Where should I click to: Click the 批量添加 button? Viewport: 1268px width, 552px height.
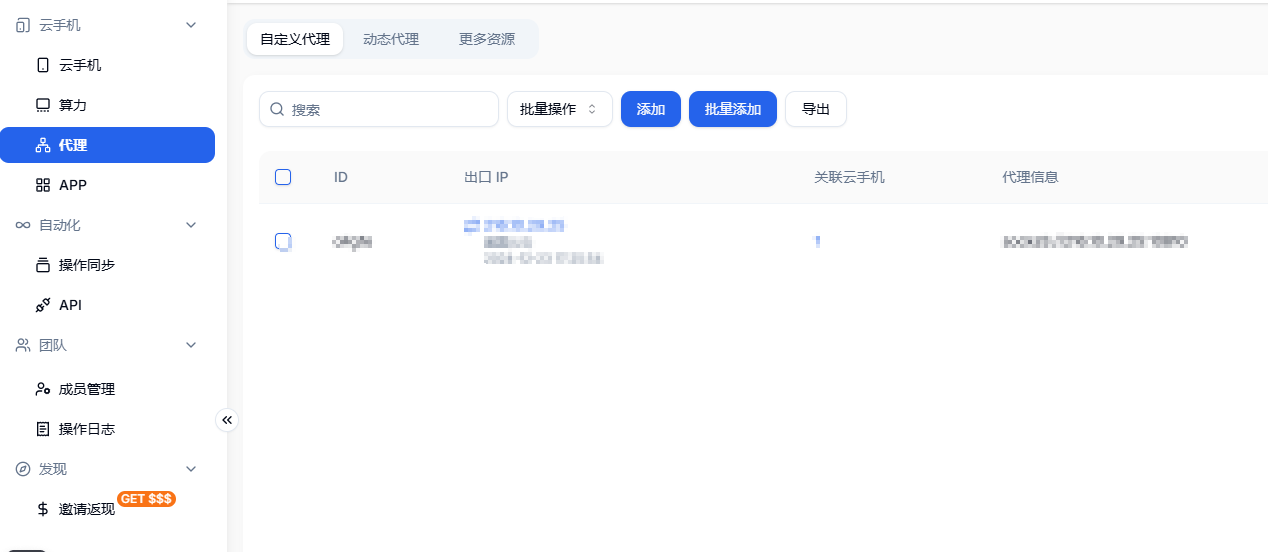coord(733,109)
